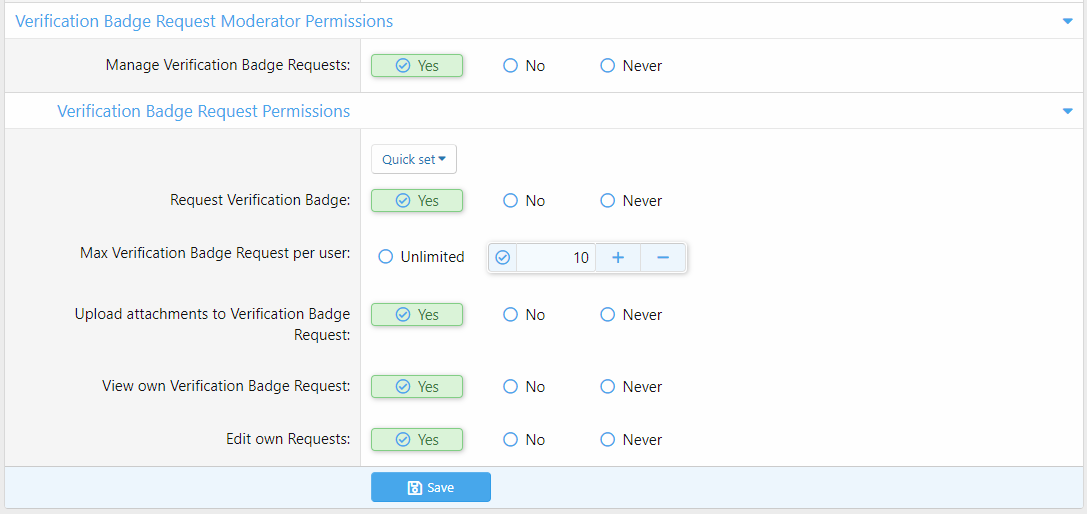Click the Verification Badge Request Permissions heading

coord(204,111)
